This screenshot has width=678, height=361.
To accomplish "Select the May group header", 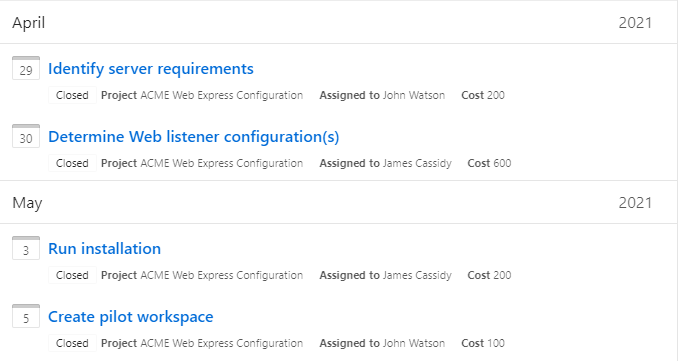I will click(339, 202).
